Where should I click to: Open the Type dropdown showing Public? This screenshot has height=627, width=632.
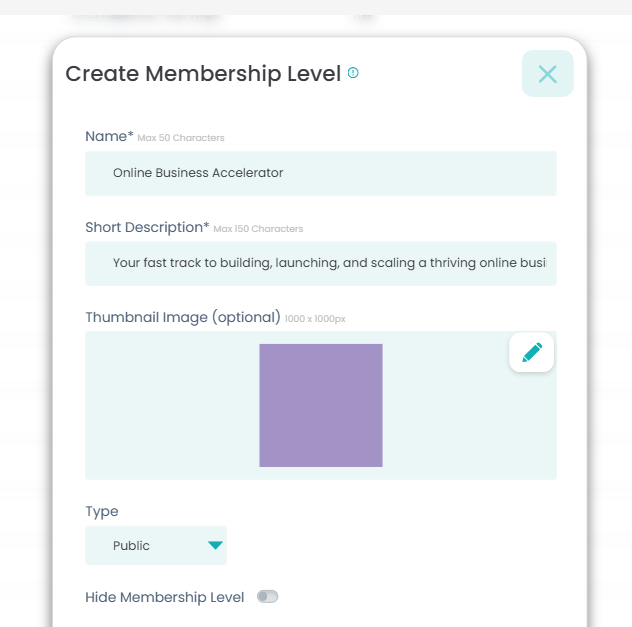click(x=155, y=545)
